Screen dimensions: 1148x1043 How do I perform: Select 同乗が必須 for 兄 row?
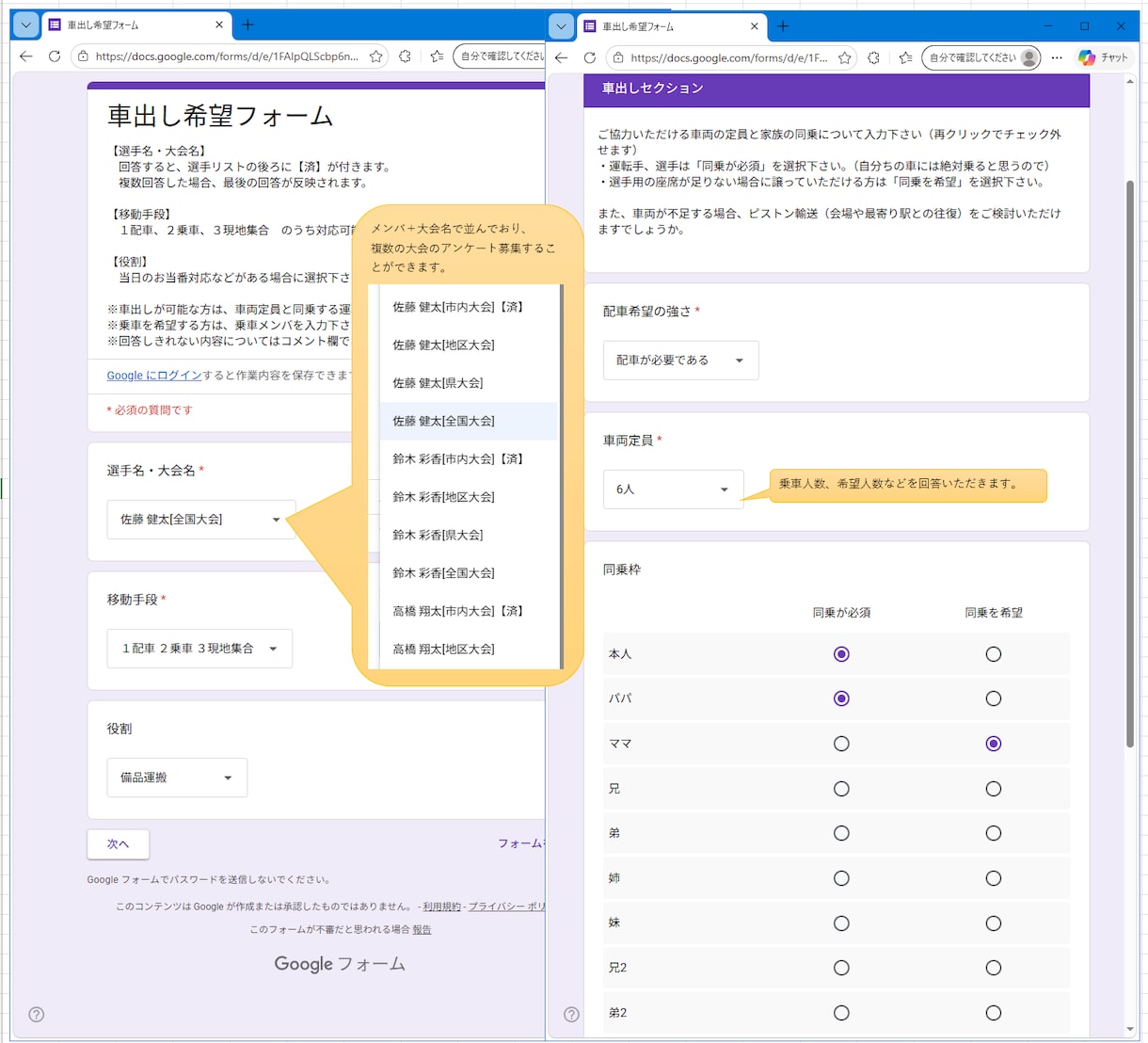click(x=841, y=789)
